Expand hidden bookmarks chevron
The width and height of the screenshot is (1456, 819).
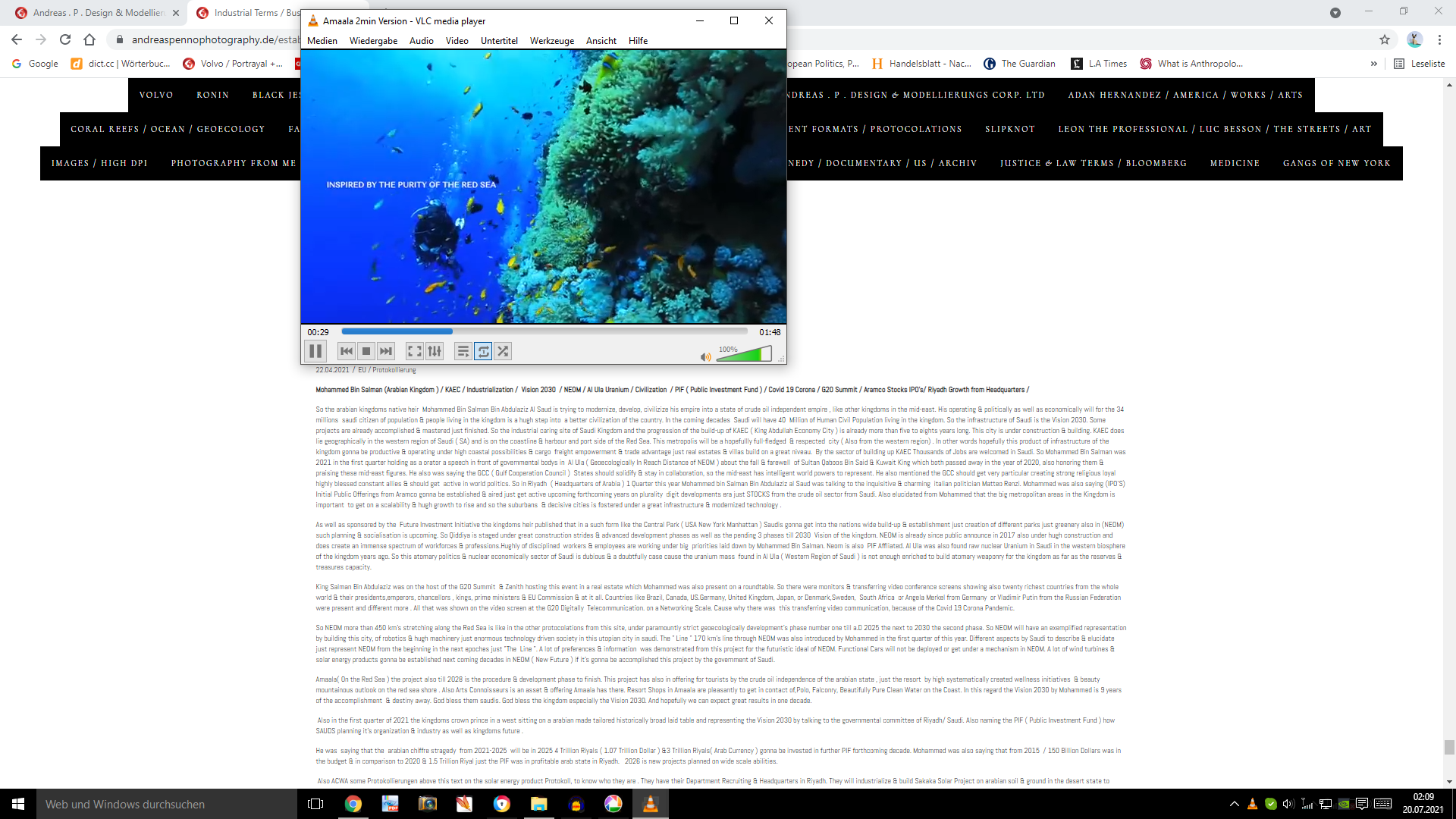click(1373, 64)
